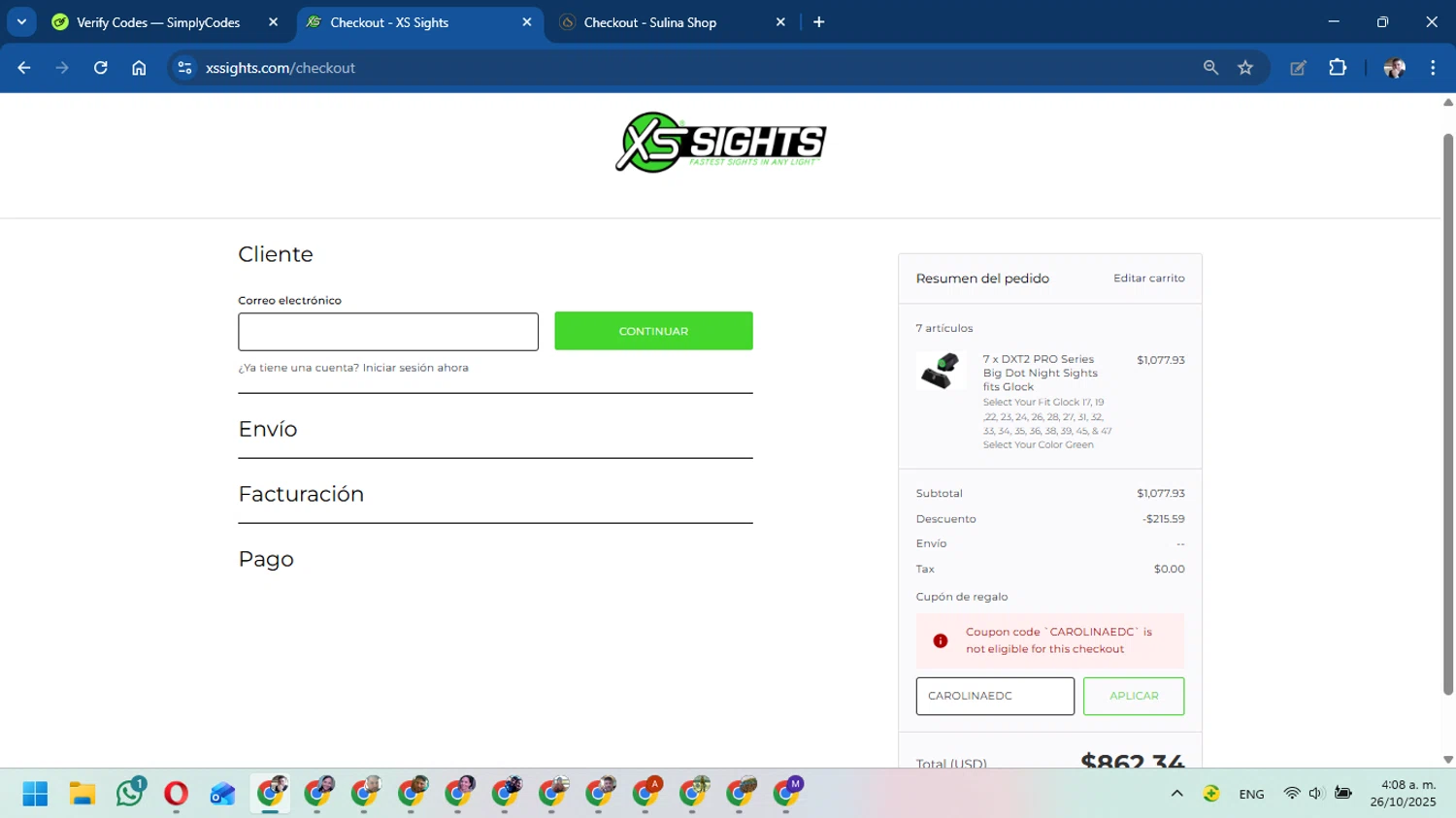This screenshot has width=1456, height=818.
Task: Click the Facturación section heading
Action: (x=301, y=494)
